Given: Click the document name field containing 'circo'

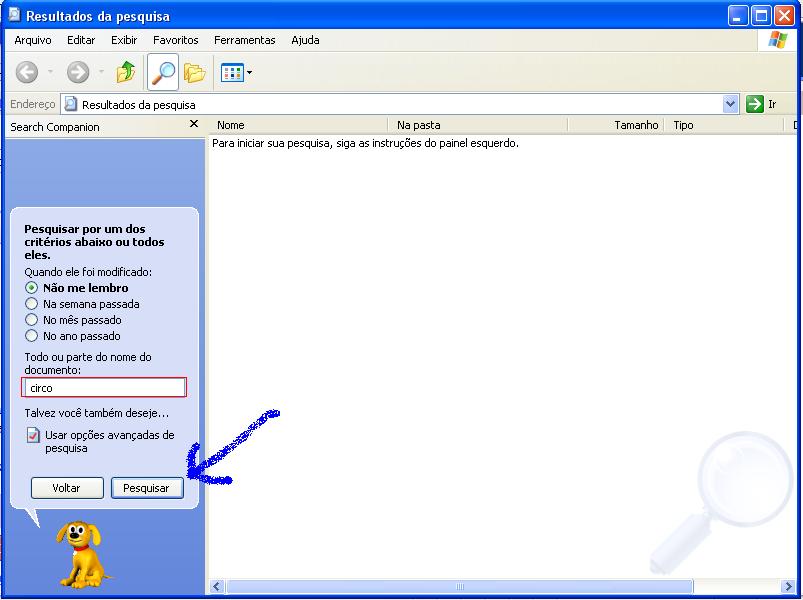Looking at the screenshot, I should click(x=104, y=388).
